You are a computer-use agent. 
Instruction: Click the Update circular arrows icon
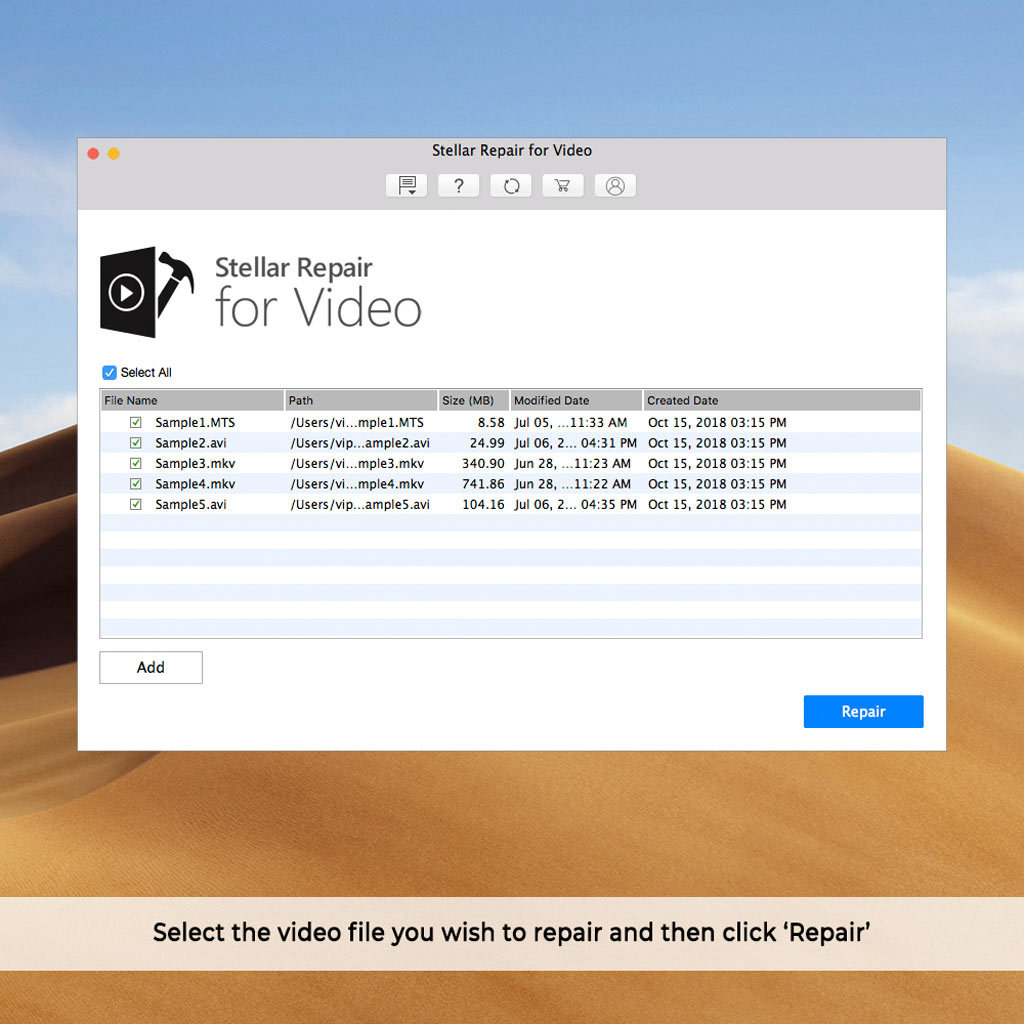point(511,185)
